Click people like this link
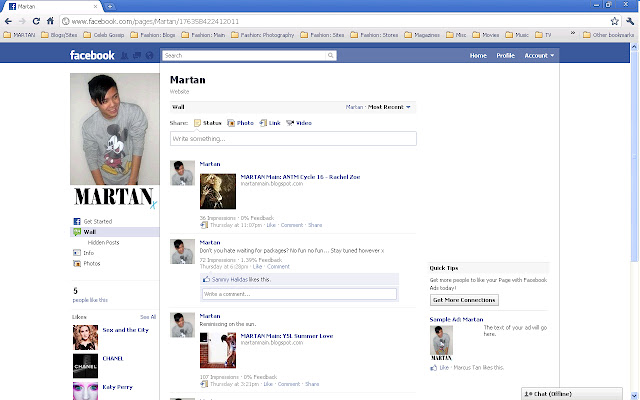 click(90, 300)
